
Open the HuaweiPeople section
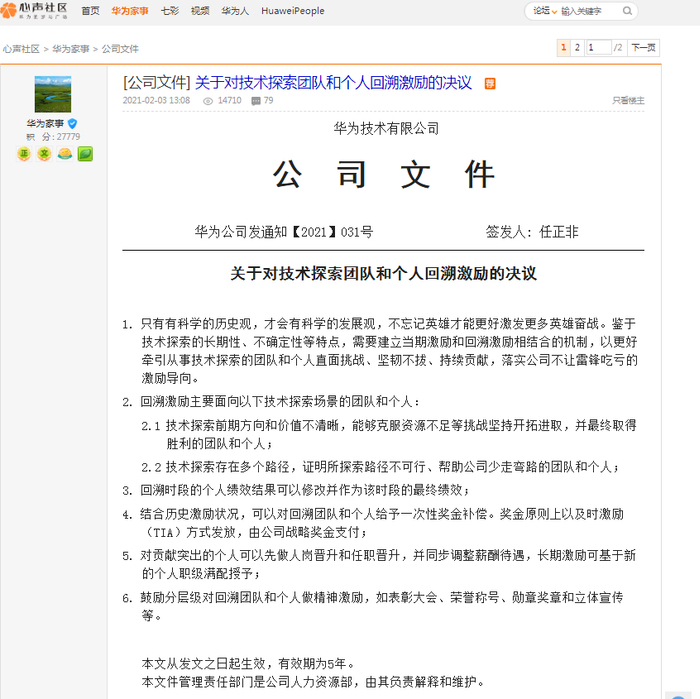[x=293, y=11]
